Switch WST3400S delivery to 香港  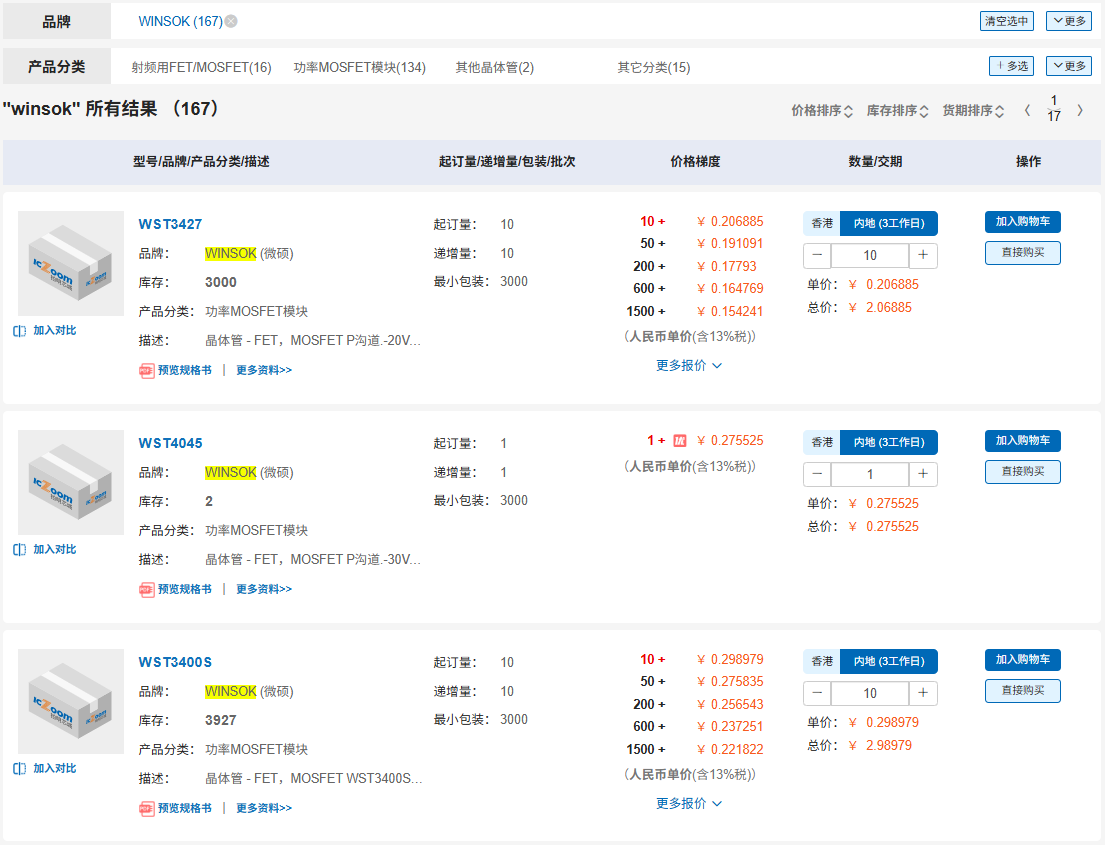pyautogui.click(x=822, y=662)
